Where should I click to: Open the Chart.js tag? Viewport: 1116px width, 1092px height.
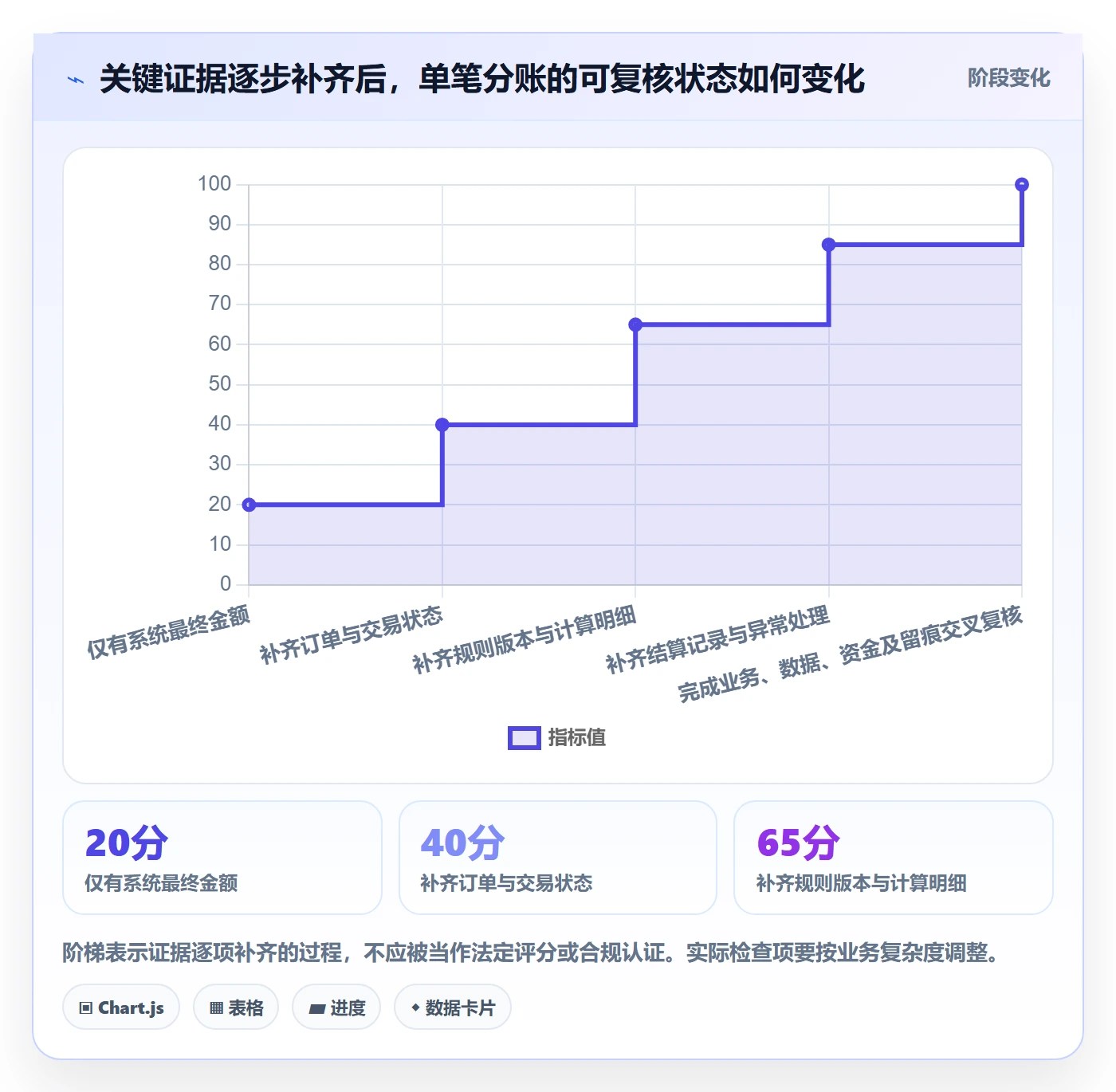pos(121,1008)
